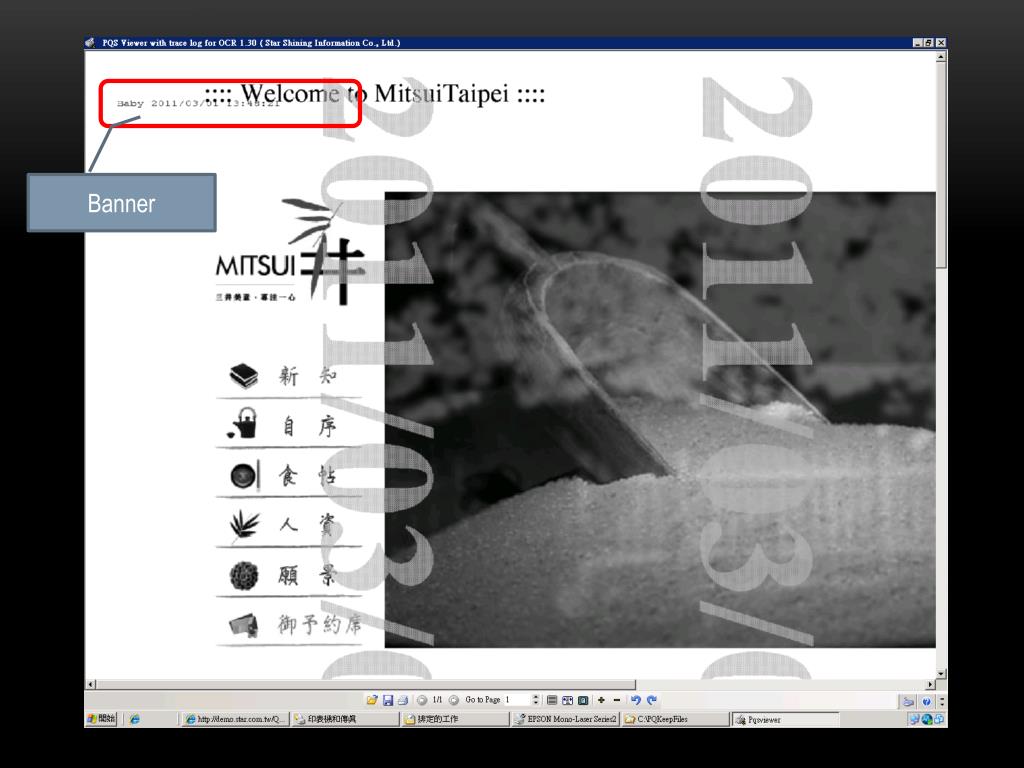Click the large grayscale food photo
The height and width of the screenshot is (768, 1024).
click(660, 419)
